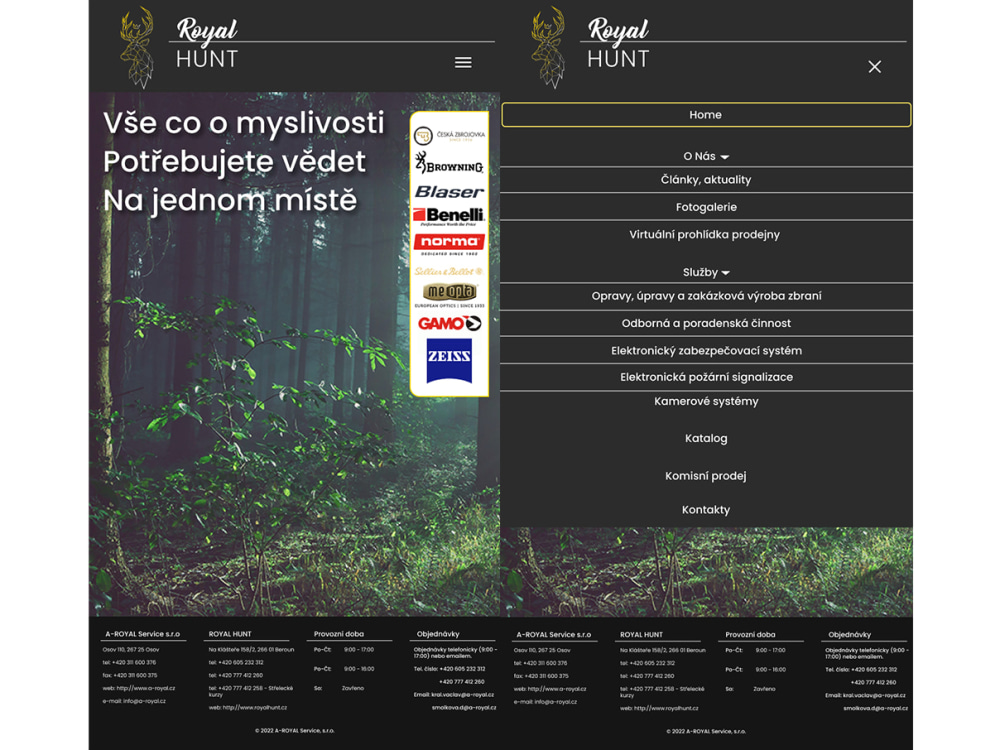Screen dimensions: 1000x750
Task: Open the Browning brand logo
Action: (449, 163)
